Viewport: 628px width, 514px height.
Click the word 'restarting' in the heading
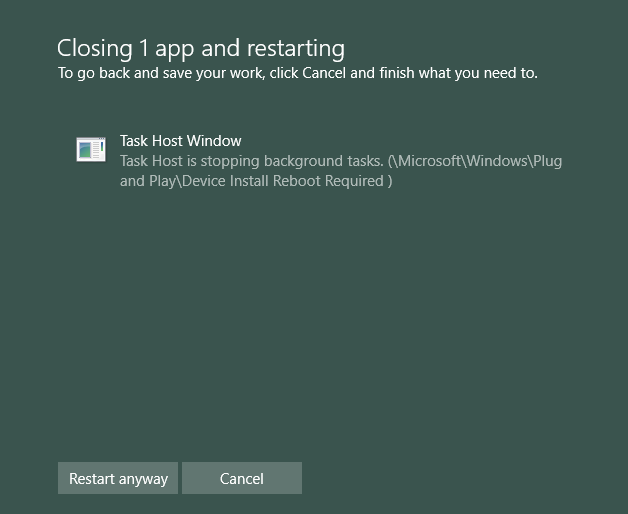[x=296, y=49]
